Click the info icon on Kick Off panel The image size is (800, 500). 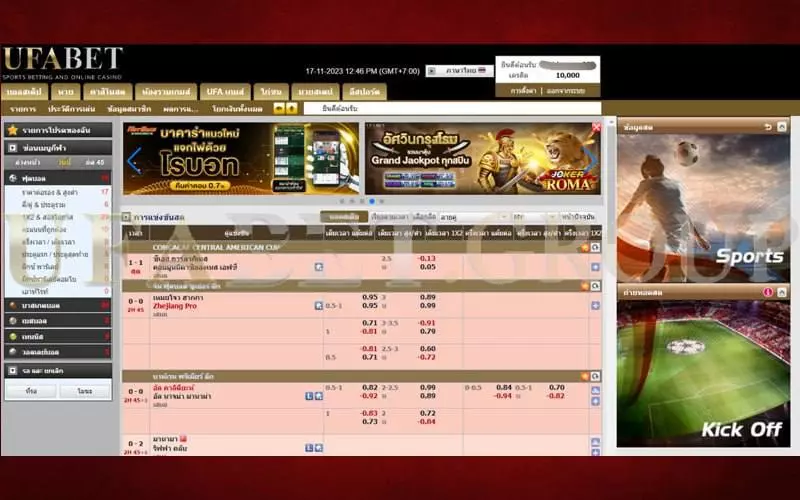(x=768, y=292)
